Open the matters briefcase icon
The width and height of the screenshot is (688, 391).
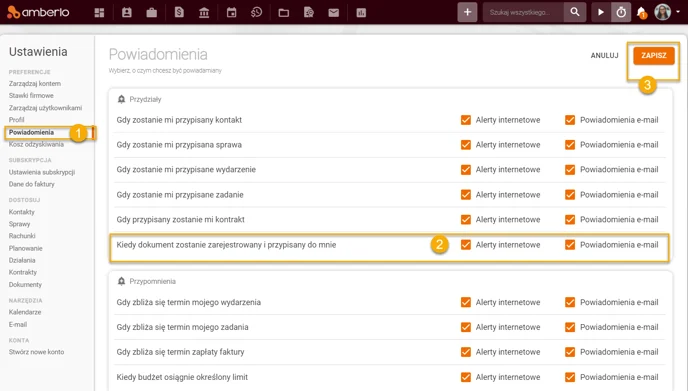pos(152,13)
